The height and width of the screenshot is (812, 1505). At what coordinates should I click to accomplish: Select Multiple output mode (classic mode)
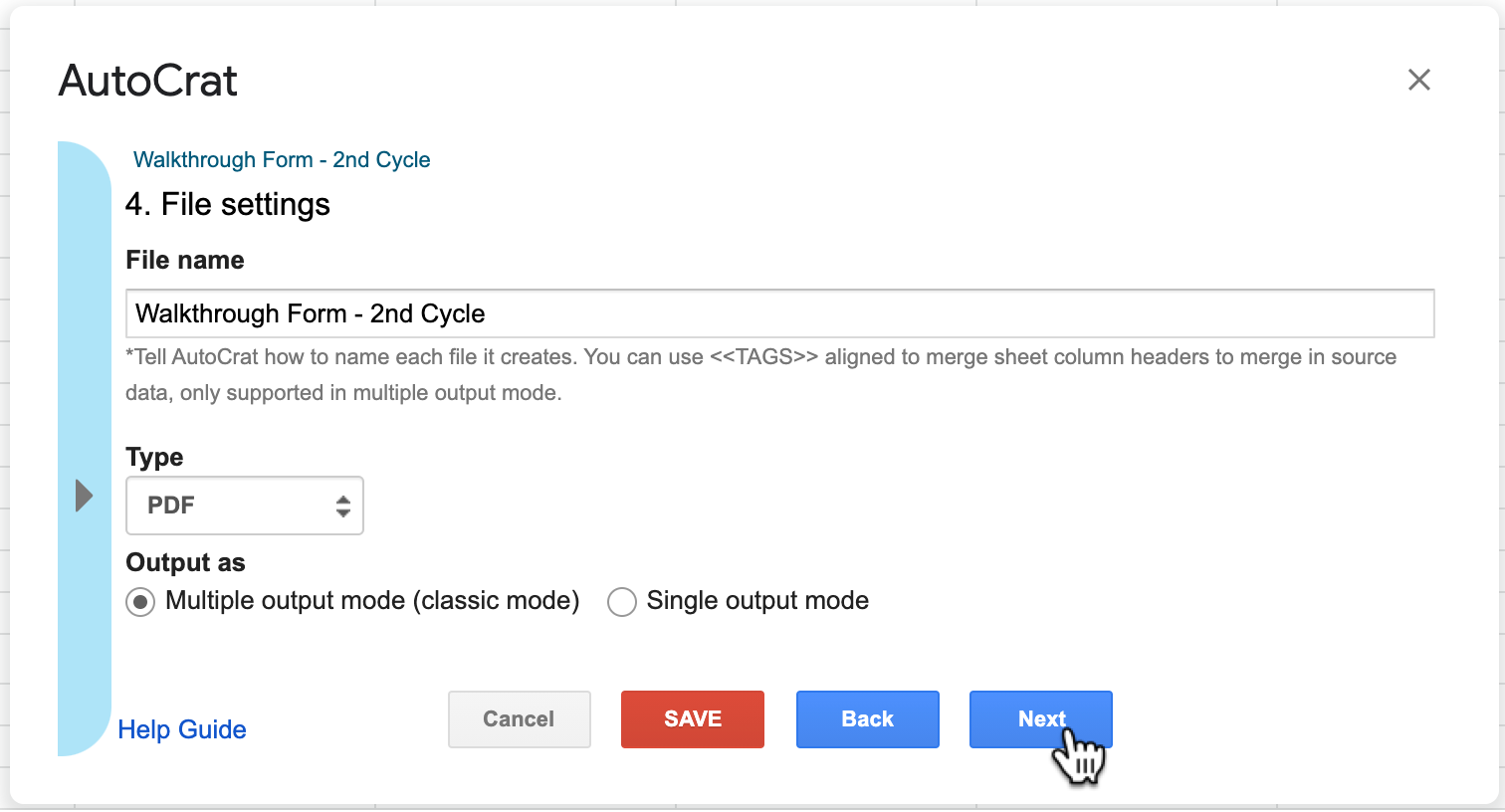pos(139,601)
